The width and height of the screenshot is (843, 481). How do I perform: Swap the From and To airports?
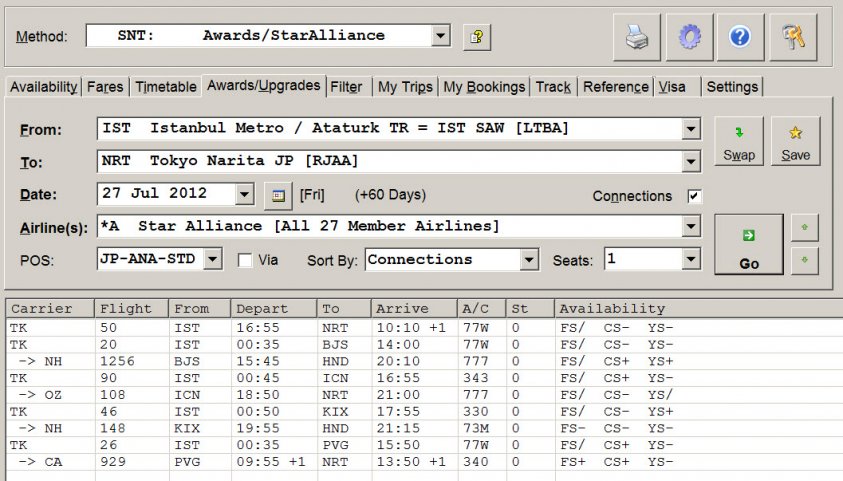738,141
